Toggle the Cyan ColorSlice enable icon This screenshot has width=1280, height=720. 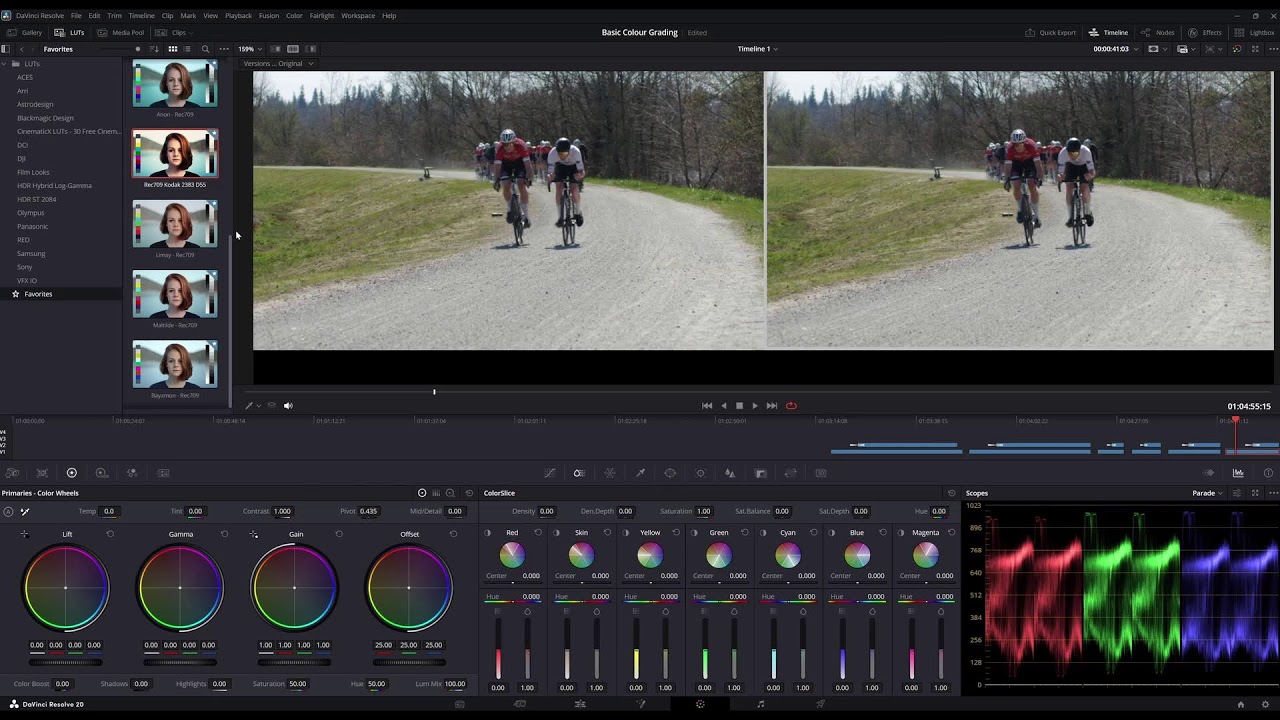[x=764, y=533]
